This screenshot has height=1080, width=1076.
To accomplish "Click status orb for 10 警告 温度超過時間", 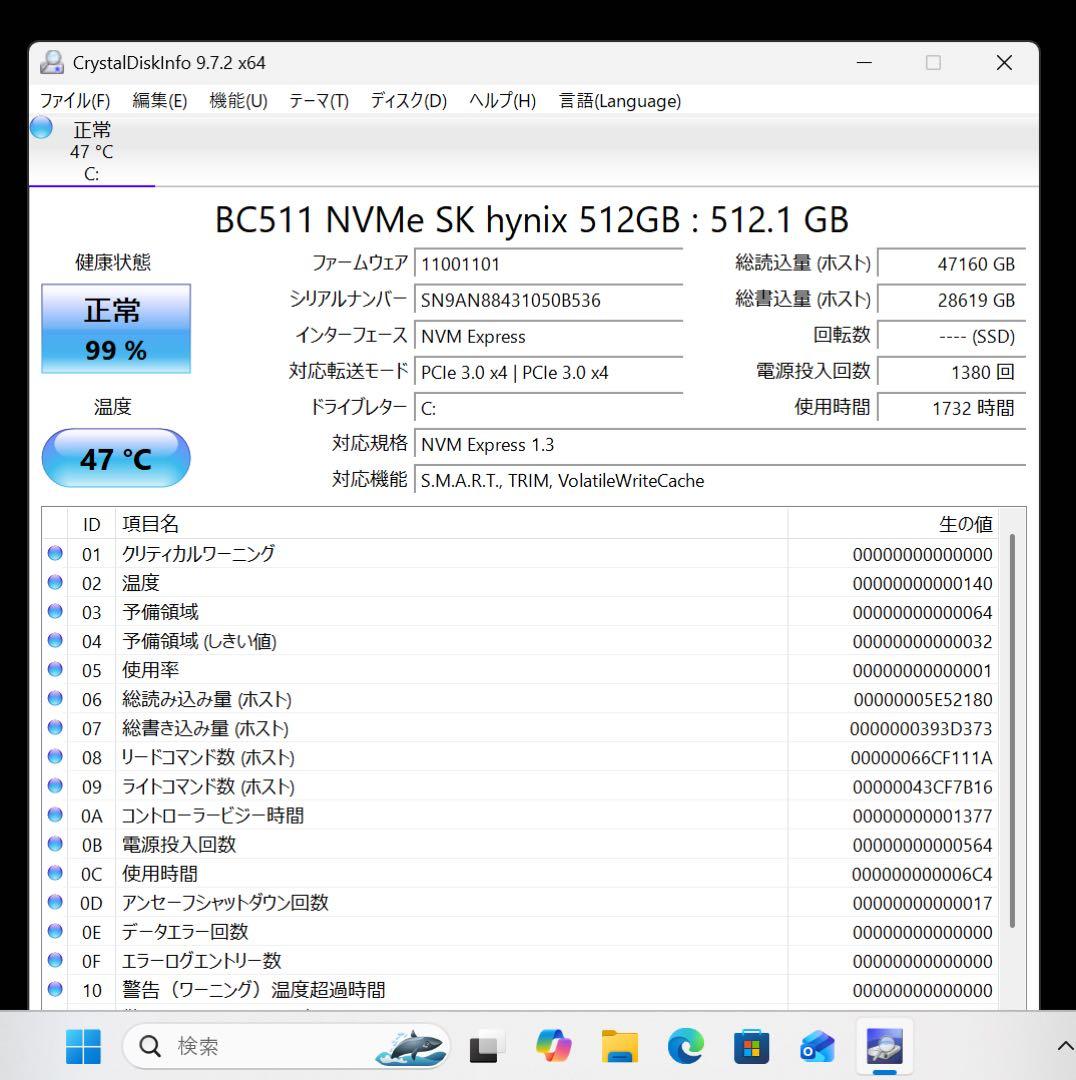I will (x=55, y=989).
